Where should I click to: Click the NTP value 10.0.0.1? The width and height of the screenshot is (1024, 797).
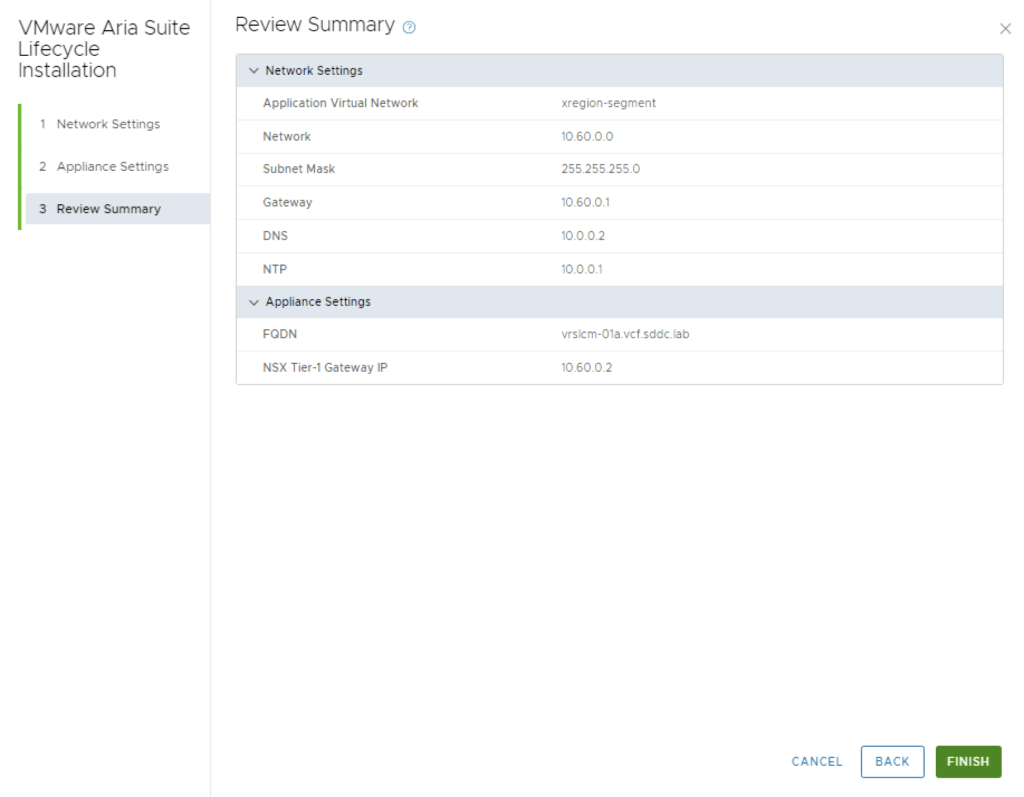582,269
